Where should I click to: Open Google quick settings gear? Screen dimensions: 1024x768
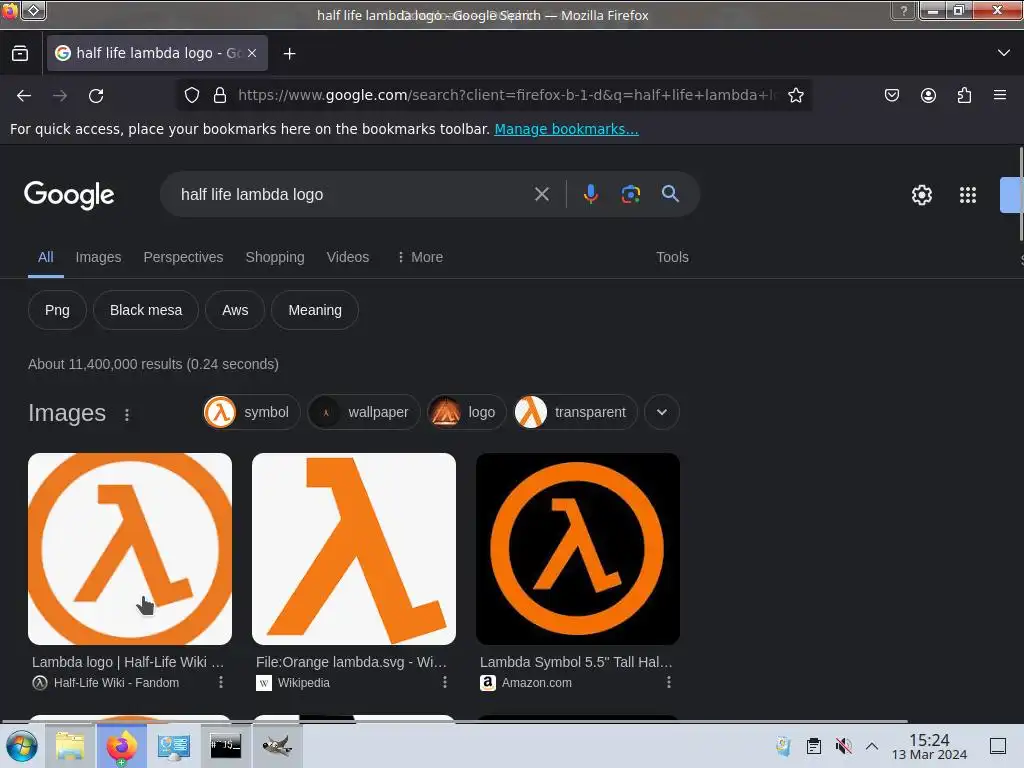(x=921, y=195)
